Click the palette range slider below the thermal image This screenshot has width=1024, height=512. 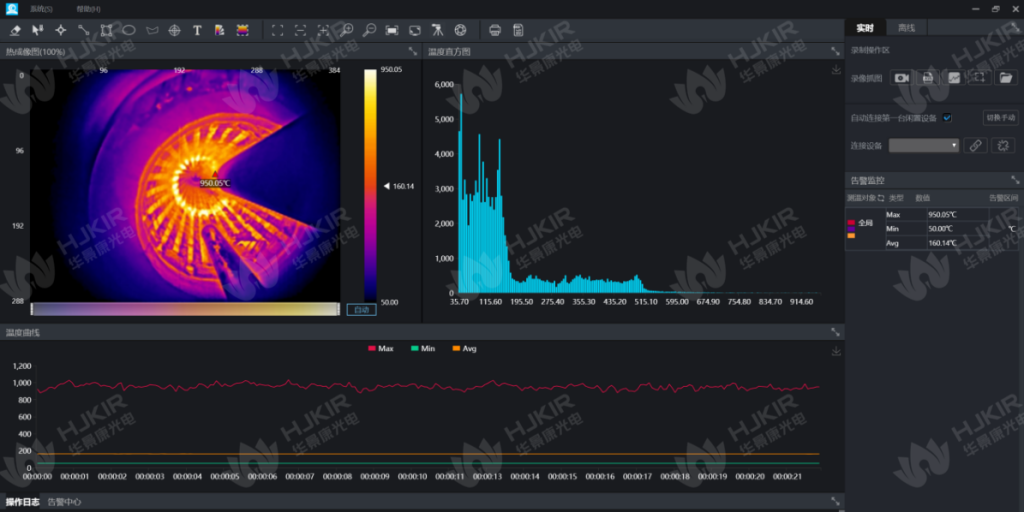(x=185, y=309)
